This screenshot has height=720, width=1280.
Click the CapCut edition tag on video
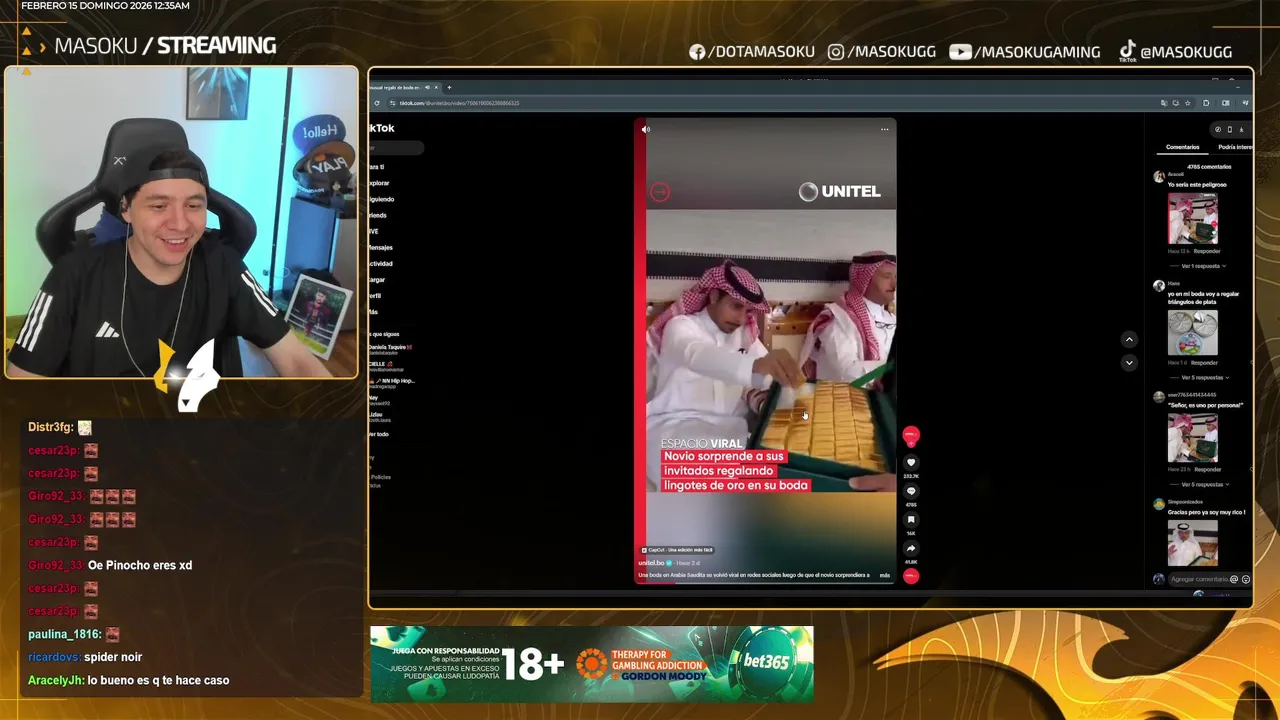point(677,550)
